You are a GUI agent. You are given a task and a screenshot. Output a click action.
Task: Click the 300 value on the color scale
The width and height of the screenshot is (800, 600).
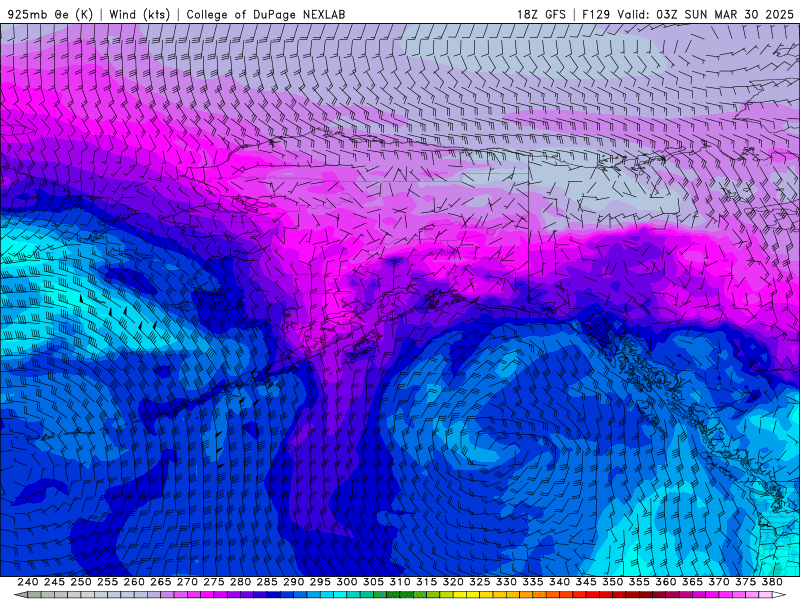(x=346, y=582)
